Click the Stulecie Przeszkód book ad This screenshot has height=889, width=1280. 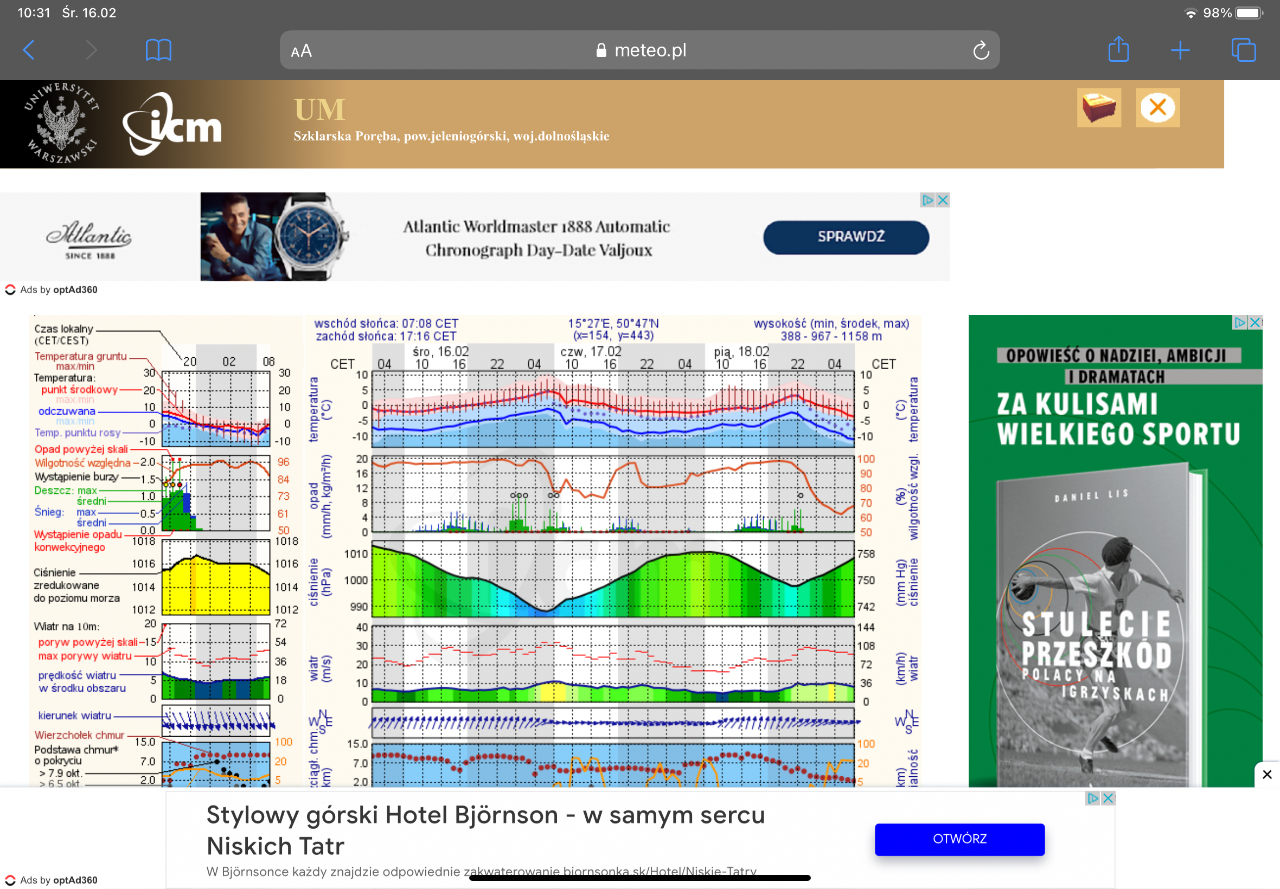(1116, 551)
